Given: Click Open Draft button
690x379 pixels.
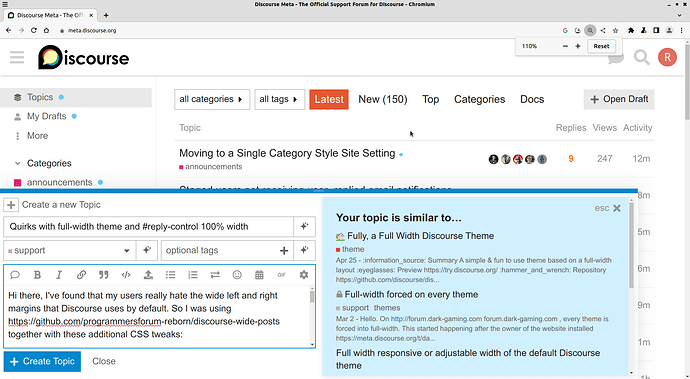Looking at the screenshot, I should 619,99.
